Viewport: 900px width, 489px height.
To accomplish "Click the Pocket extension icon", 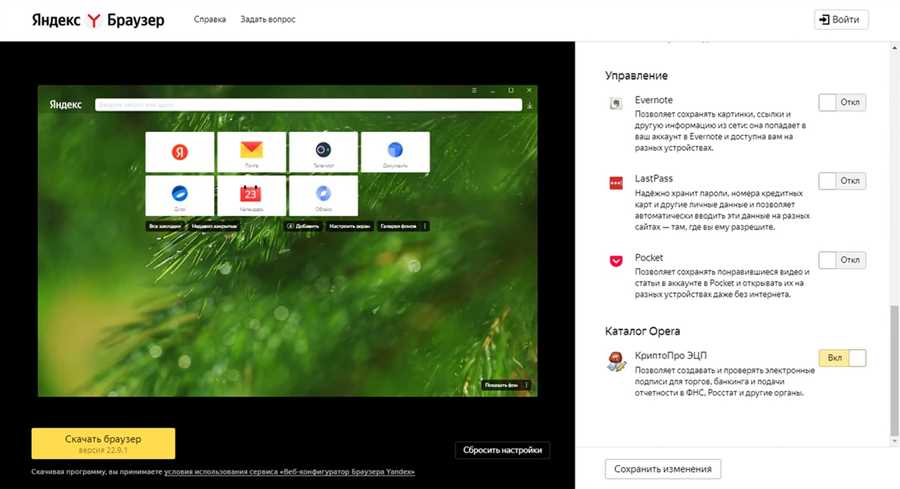I will tap(616, 261).
